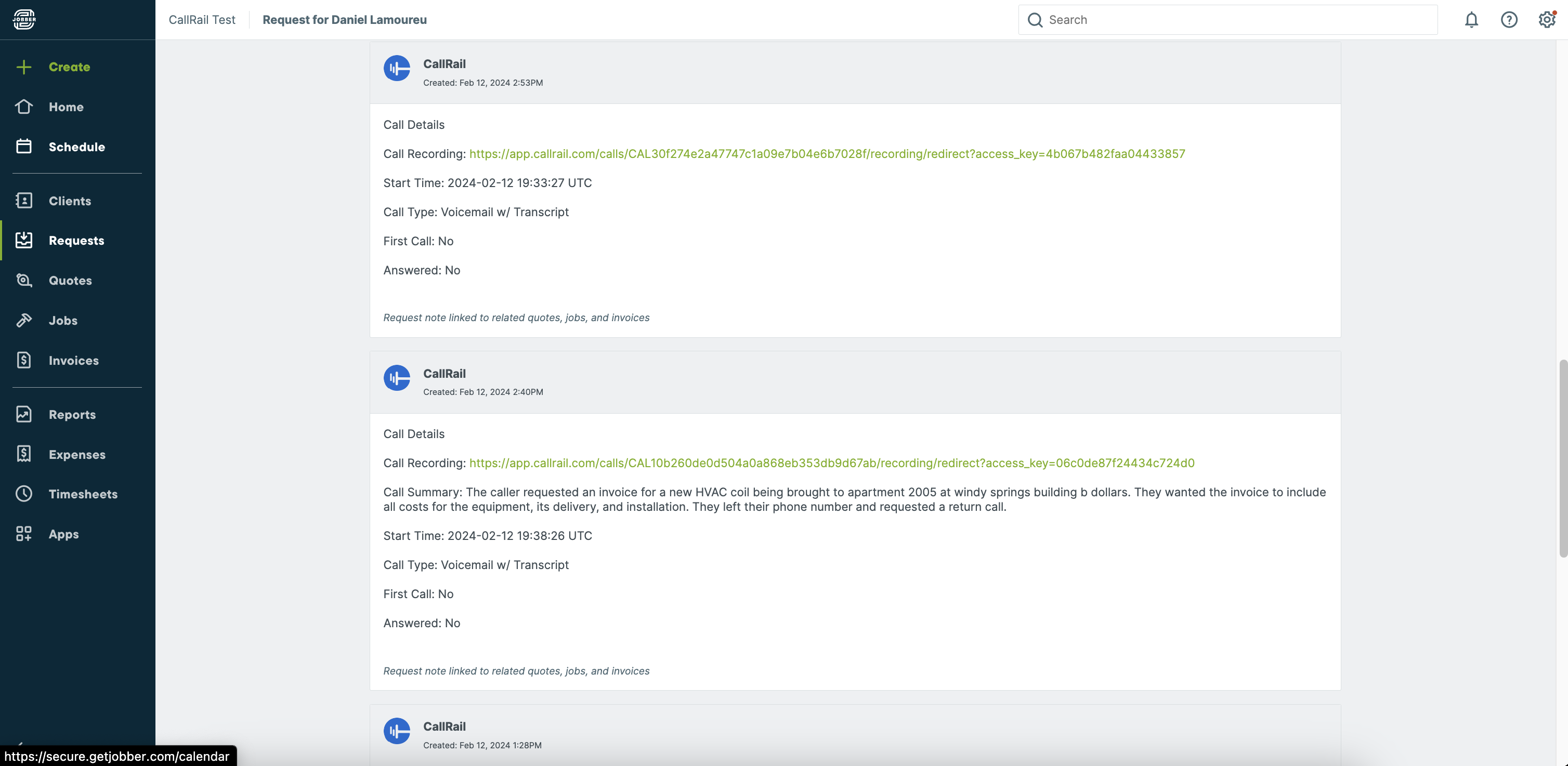
Task: Open the help question mark icon
Action: point(1509,20)
